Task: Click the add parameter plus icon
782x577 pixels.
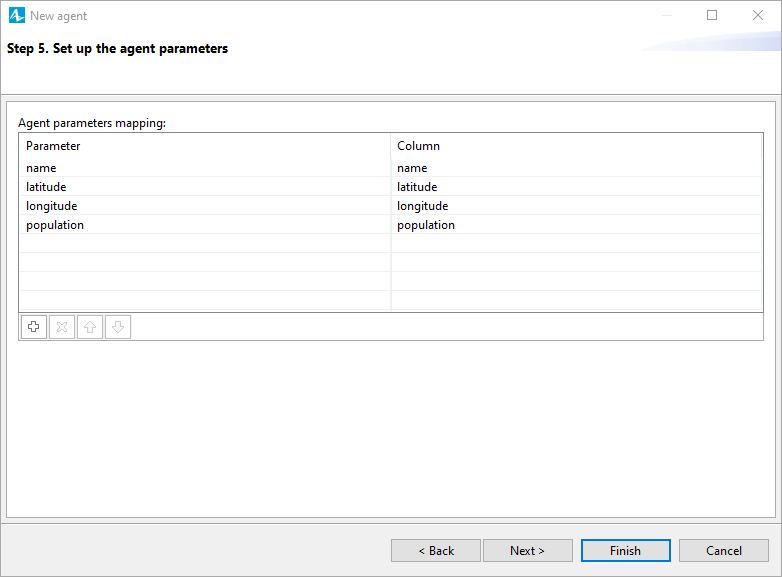Action: pos(34,327)
